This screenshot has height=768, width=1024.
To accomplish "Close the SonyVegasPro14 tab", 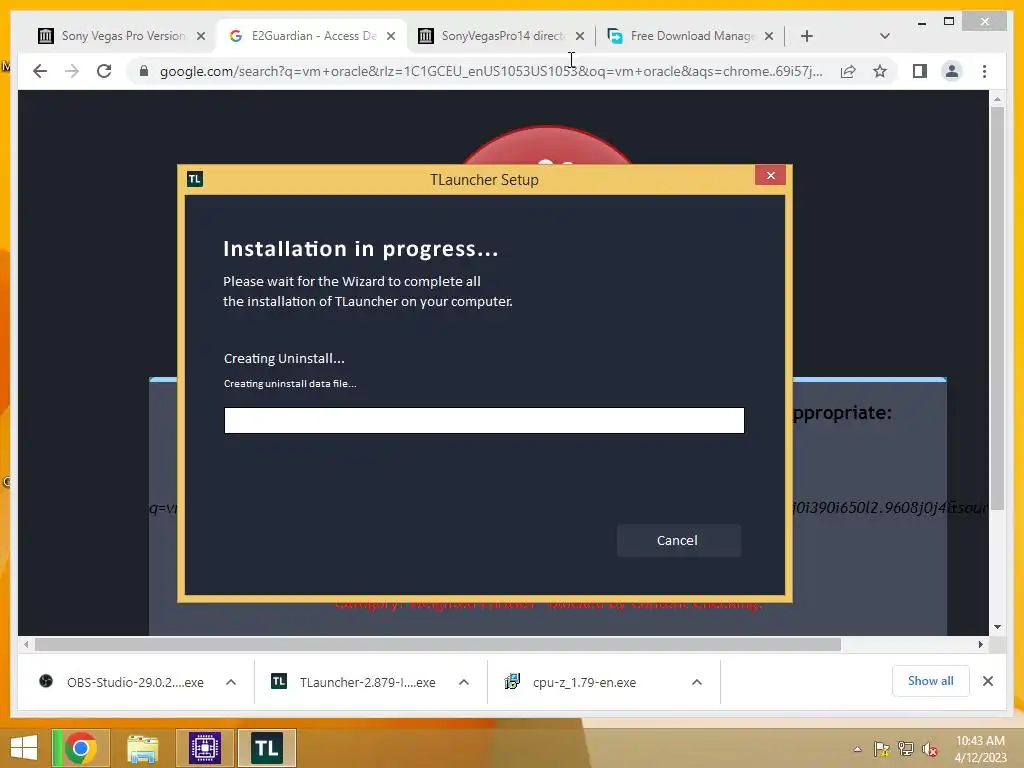I will pos(580,36).
